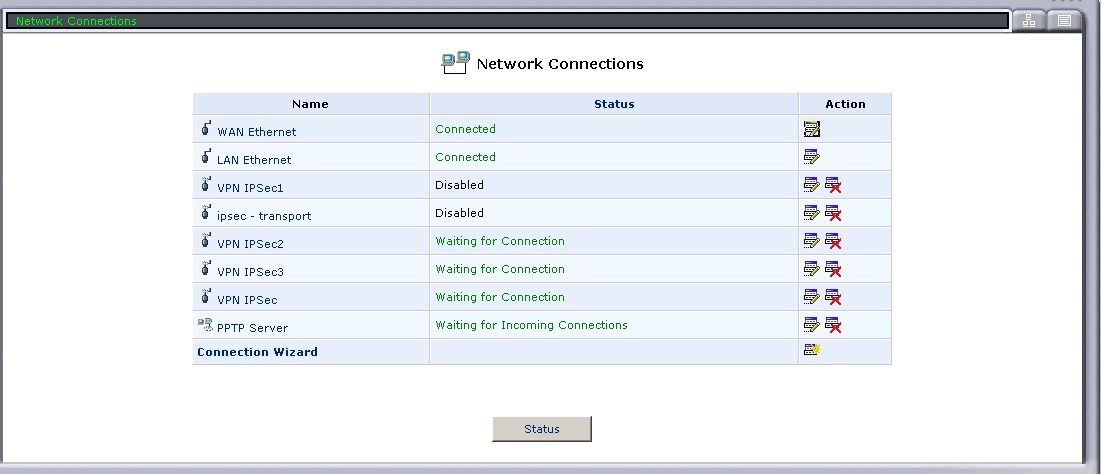Edit the LAN Ethernet connection
This screenshot has height=474, width=1101.
[x=811, y=157]
